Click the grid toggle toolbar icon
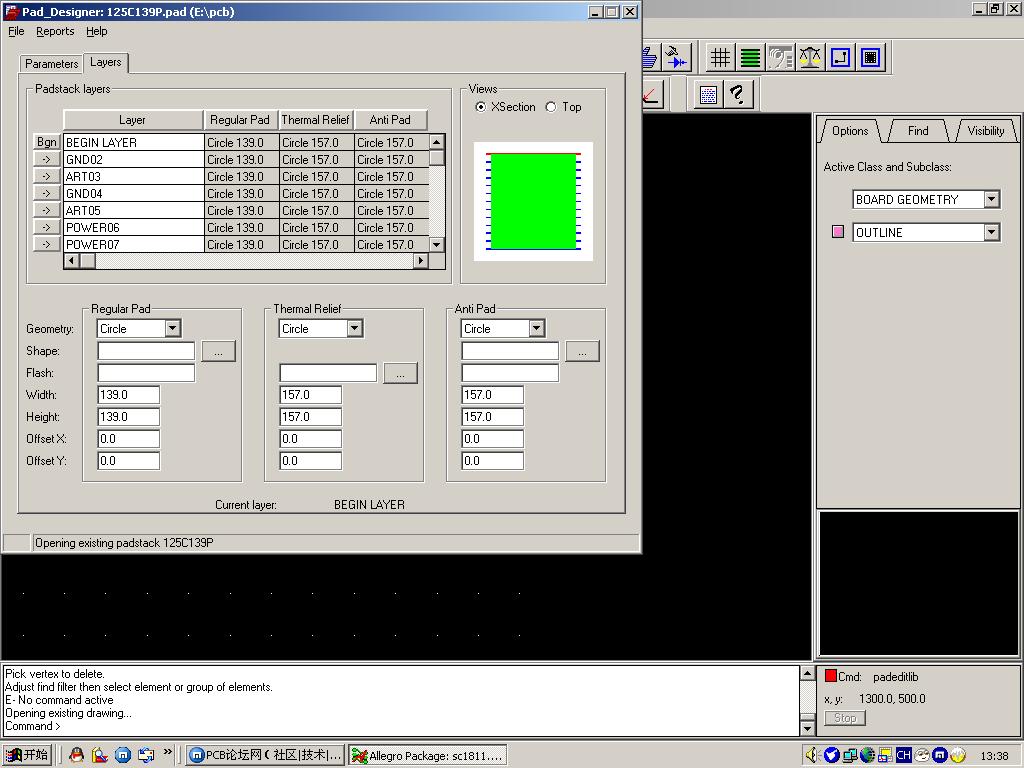The height and width of the screenshot is (768, 1024). (x=720, y=58)
